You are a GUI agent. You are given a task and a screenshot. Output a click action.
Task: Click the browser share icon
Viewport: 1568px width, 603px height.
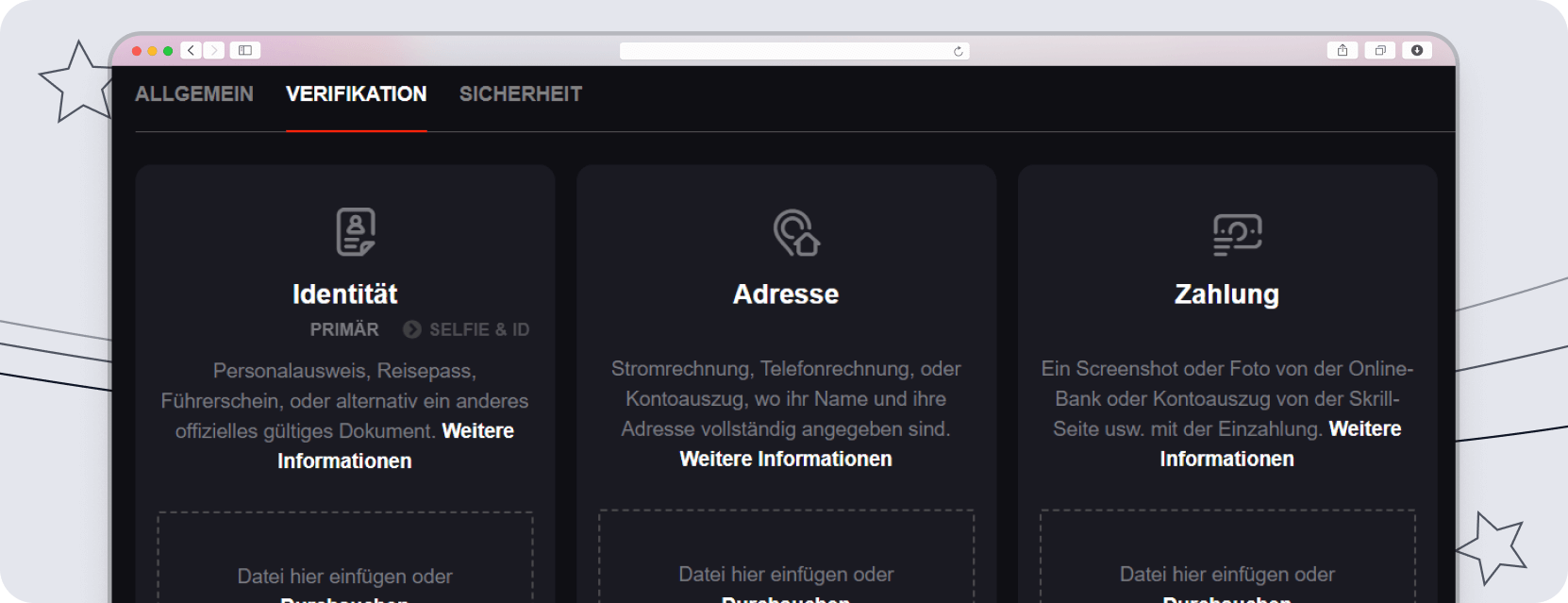pos(1343,50)
